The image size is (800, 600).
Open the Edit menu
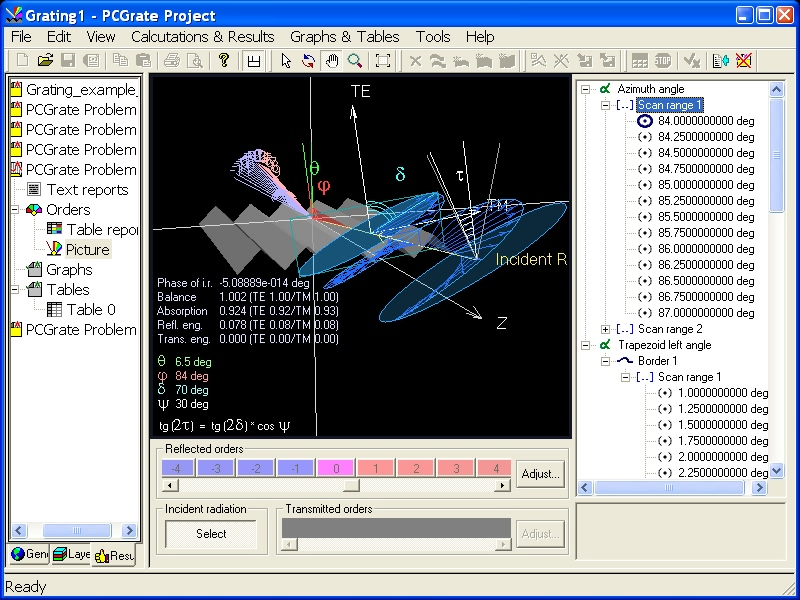[59, 37]
